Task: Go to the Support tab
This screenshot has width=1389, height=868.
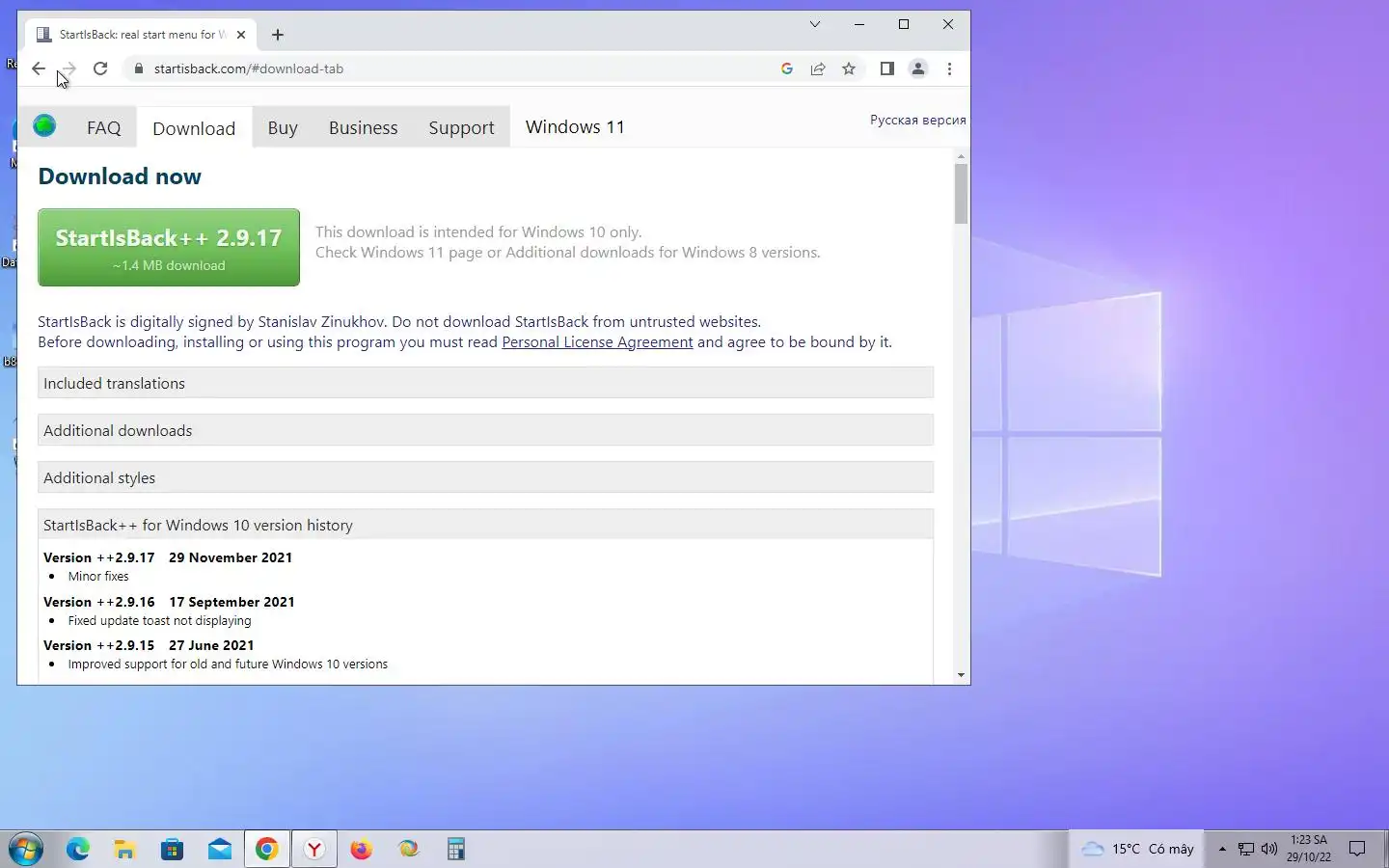Action: (461, 127)
